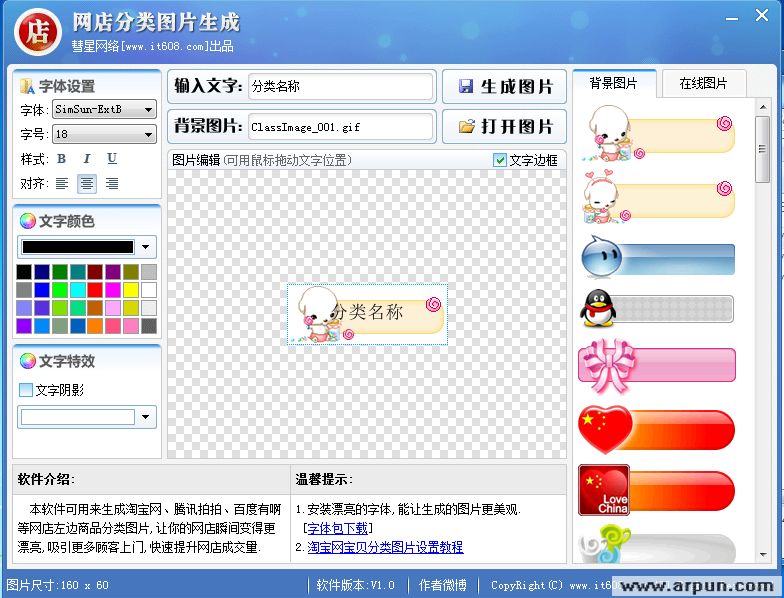Toggle italic text style
The width and height of the screenshot is (784, 598).
coord(87,159)
